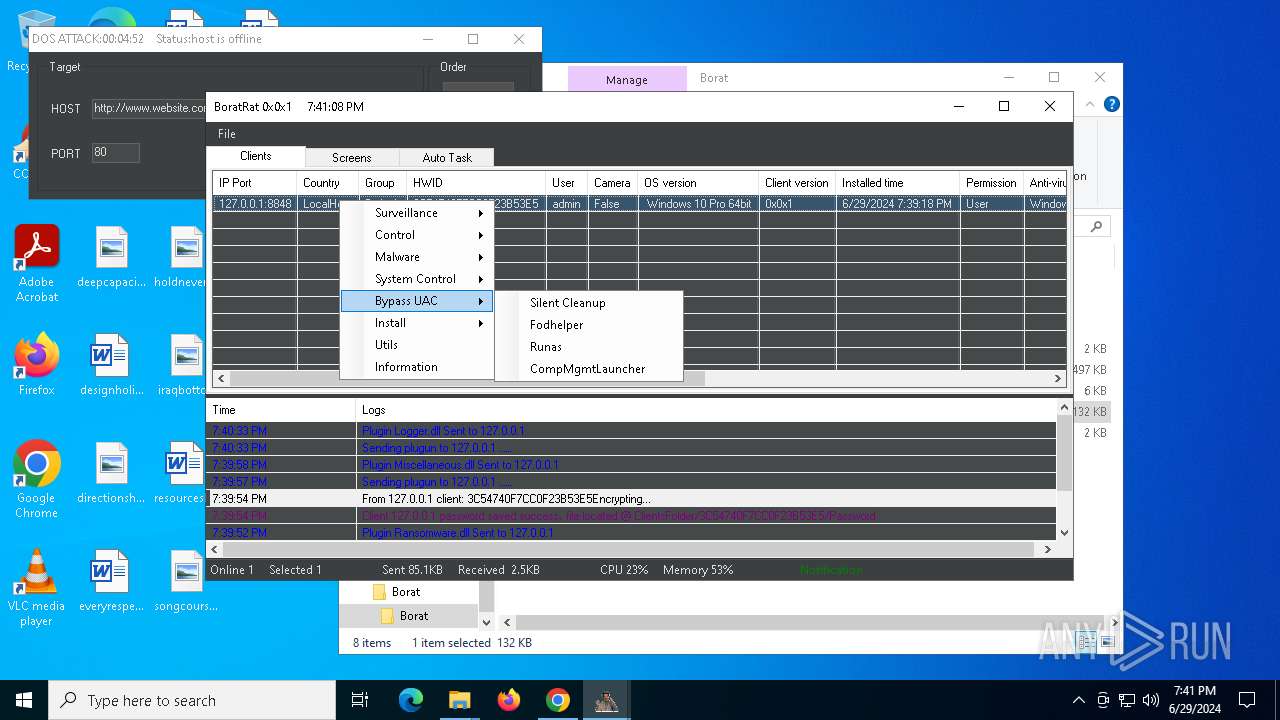This screenshot has height=720, width=1280.
Task: Launch Firefox from taskbar
Action: coord(509,700)
